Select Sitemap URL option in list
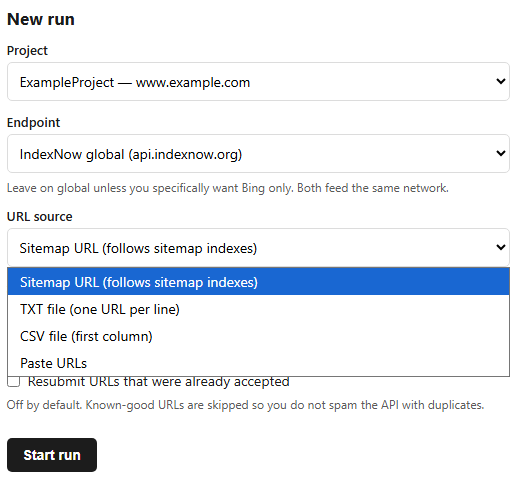The height and width of the screenshot is (479, 519). pos(258,282)
